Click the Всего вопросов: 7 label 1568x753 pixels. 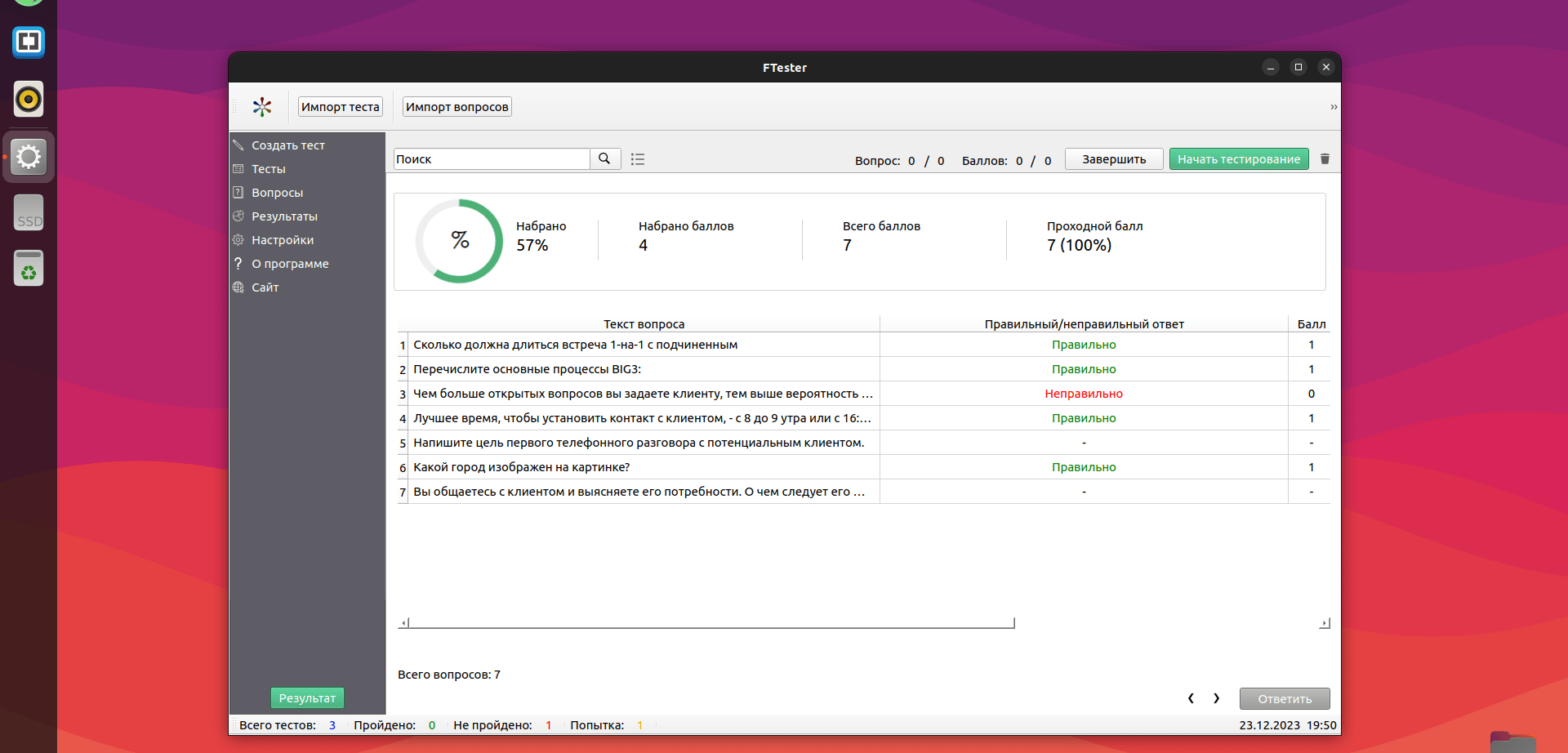tap(449, 675)
